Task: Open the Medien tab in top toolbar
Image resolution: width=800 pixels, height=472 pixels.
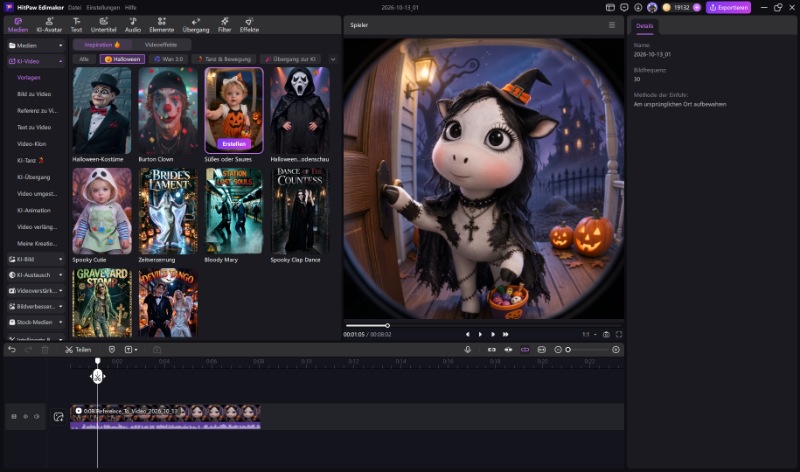Action: [x=18, y=24]
